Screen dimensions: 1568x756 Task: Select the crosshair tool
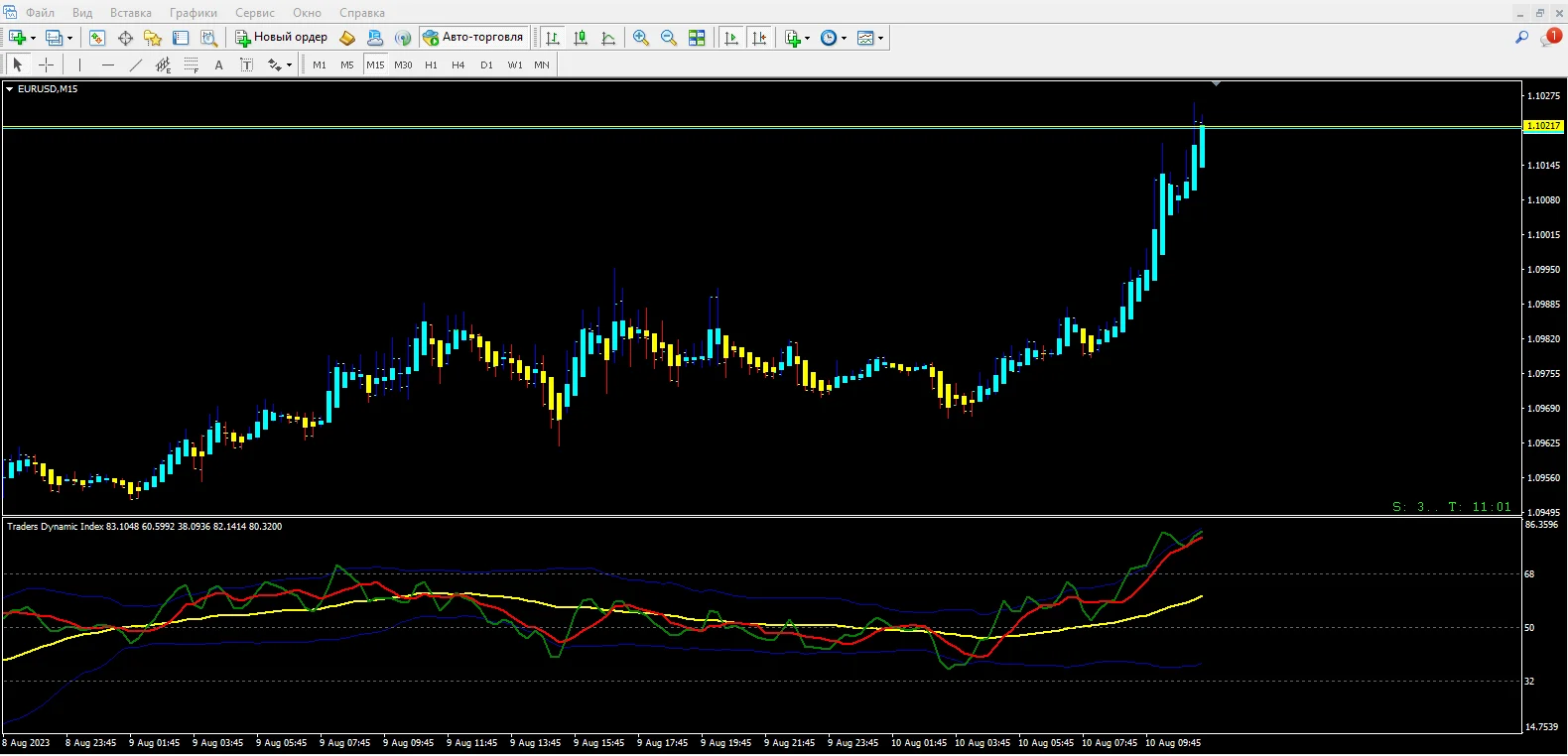point(46,64)
